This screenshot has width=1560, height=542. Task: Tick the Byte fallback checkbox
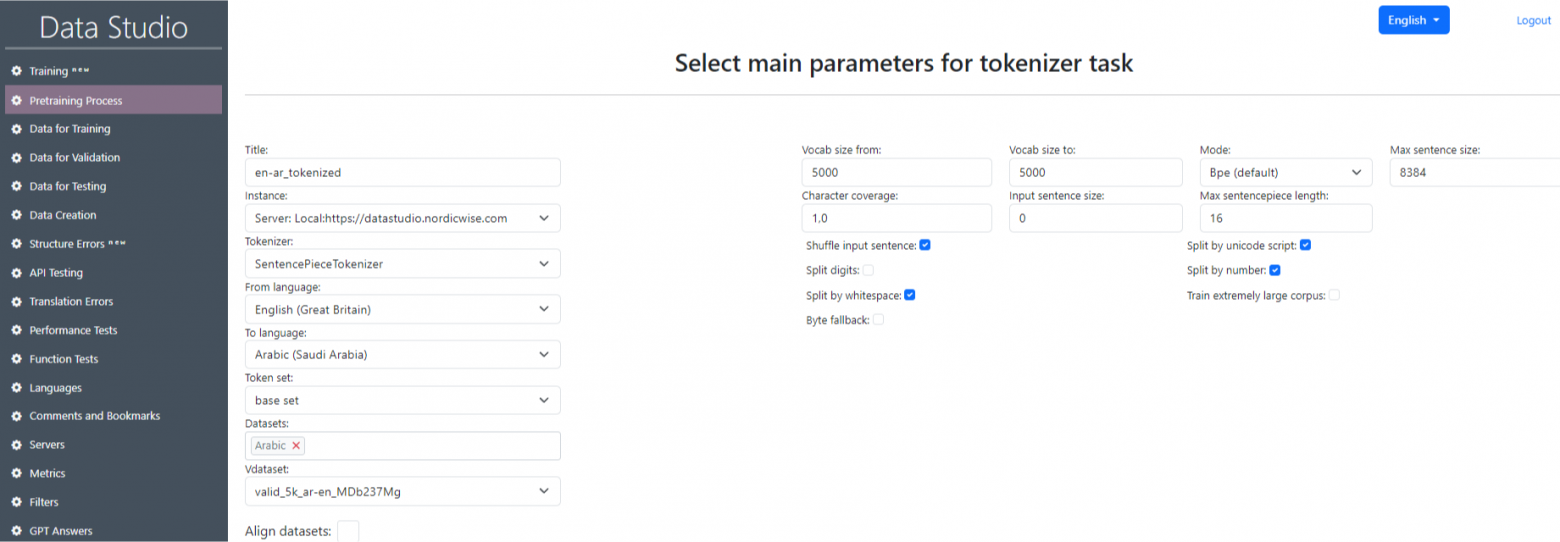point(878,320)
